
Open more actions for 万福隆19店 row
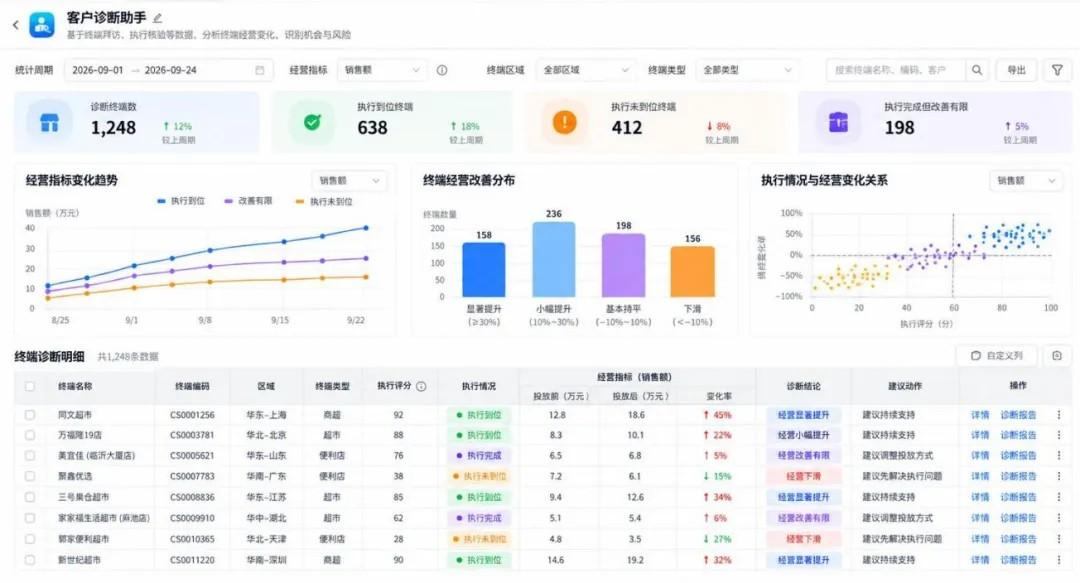pos(1059,435)
